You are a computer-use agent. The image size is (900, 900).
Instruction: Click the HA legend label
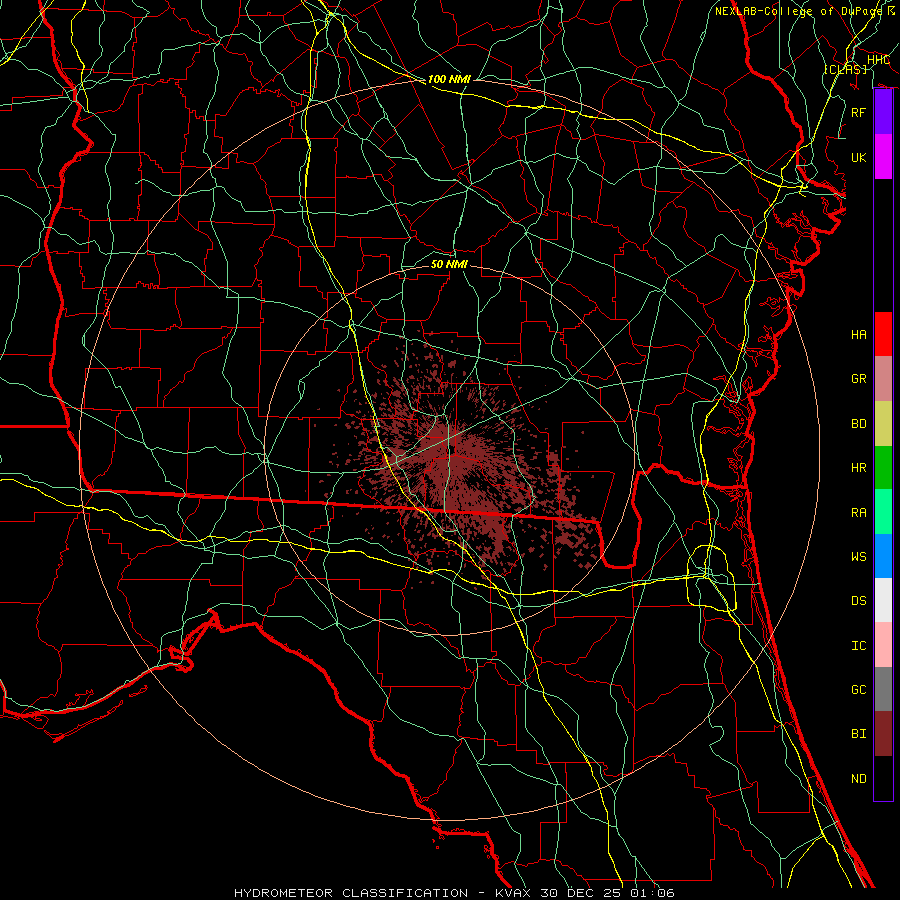(858, 334)
